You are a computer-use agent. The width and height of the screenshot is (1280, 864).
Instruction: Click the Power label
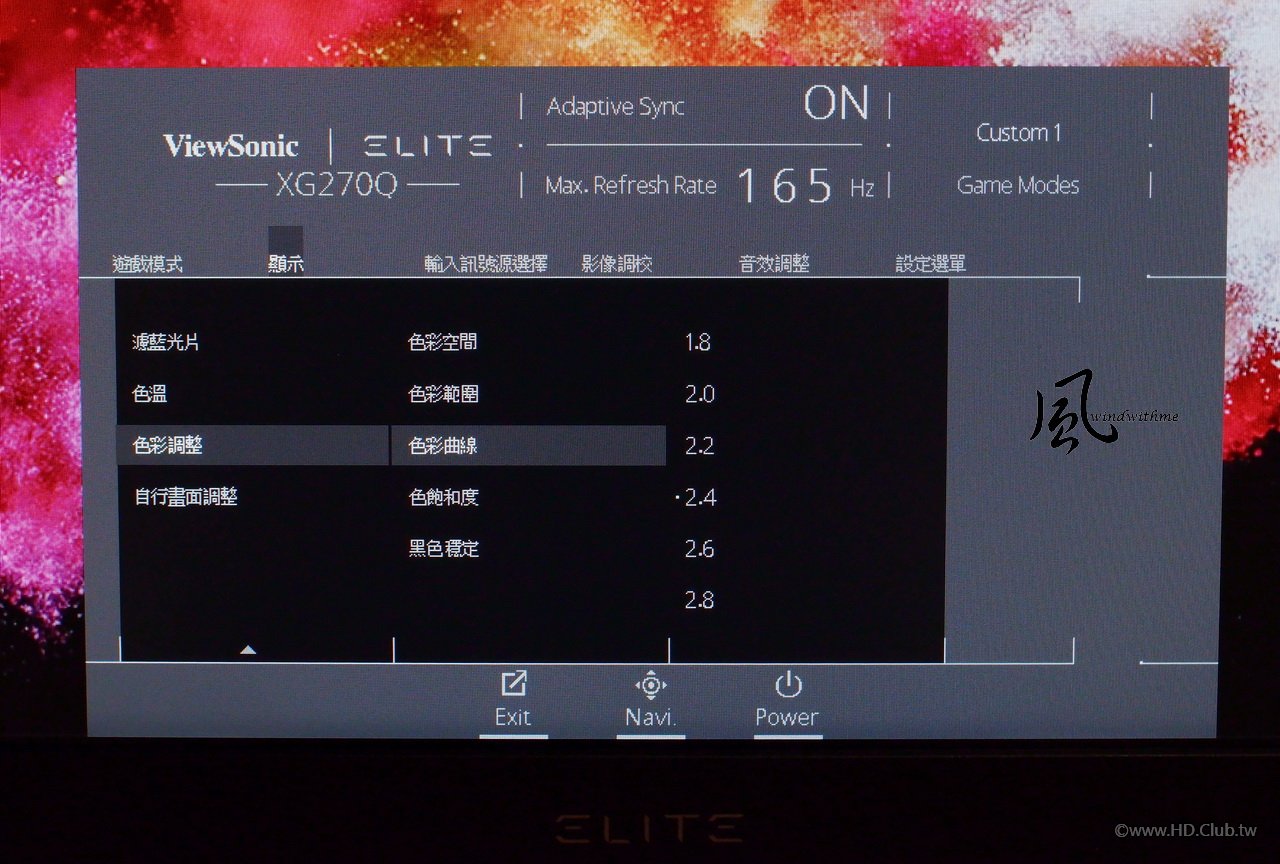(787, 717)
